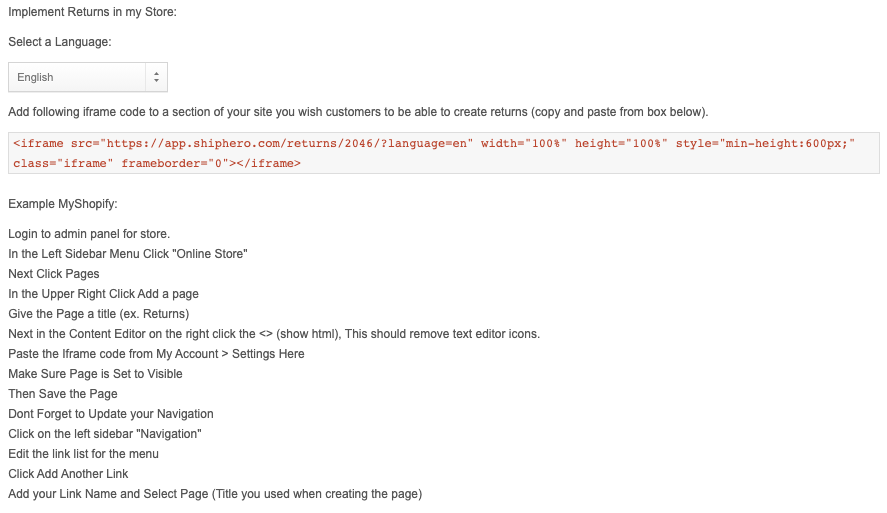
Task: Click the "Login to admin panel for store" line
Action: pyautogui.click(x=89, y=234)
